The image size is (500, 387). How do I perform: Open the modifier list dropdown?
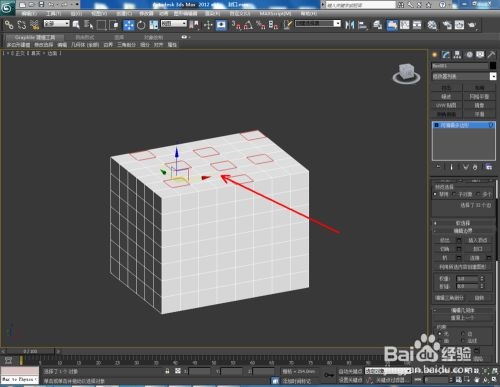click(x=464, y=76)
